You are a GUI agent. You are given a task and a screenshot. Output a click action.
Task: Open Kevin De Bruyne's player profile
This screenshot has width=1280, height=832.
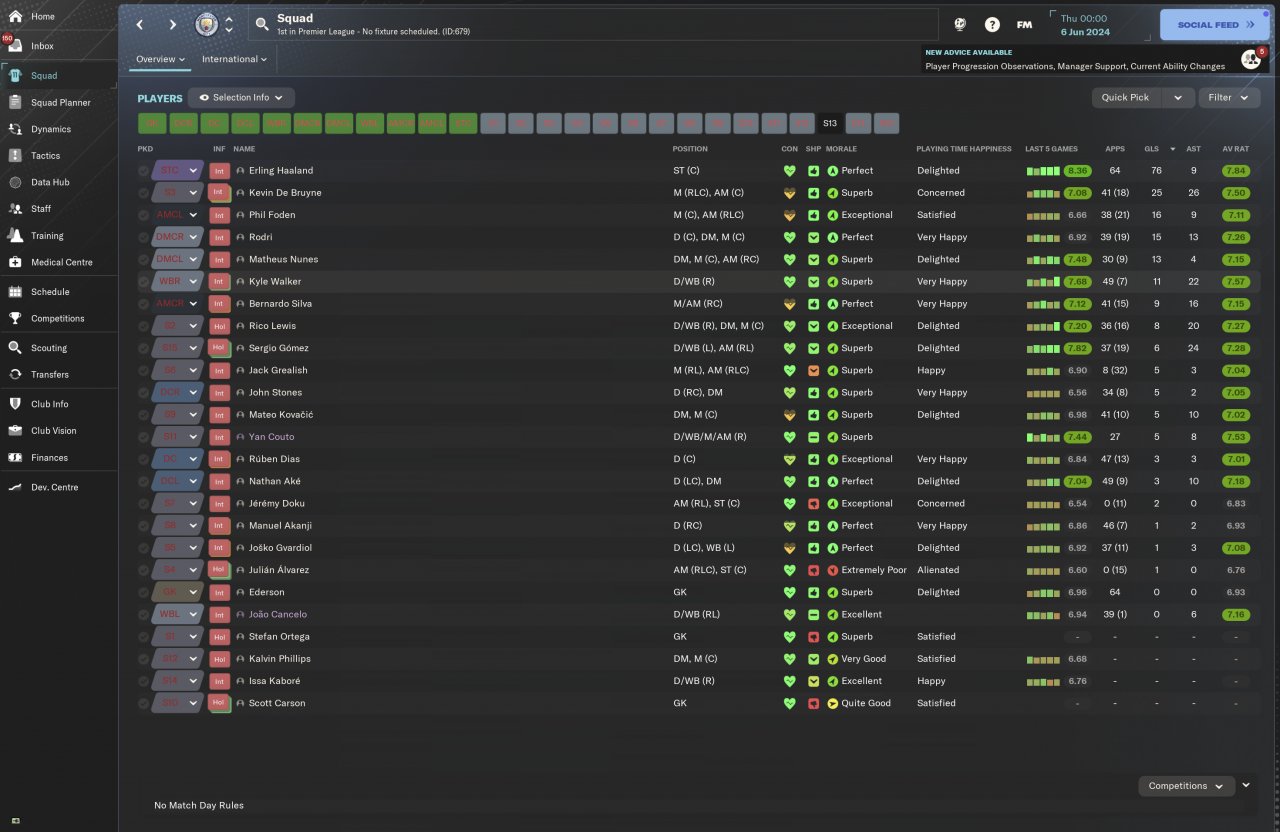pyautogui.click(x=285, y=193)
